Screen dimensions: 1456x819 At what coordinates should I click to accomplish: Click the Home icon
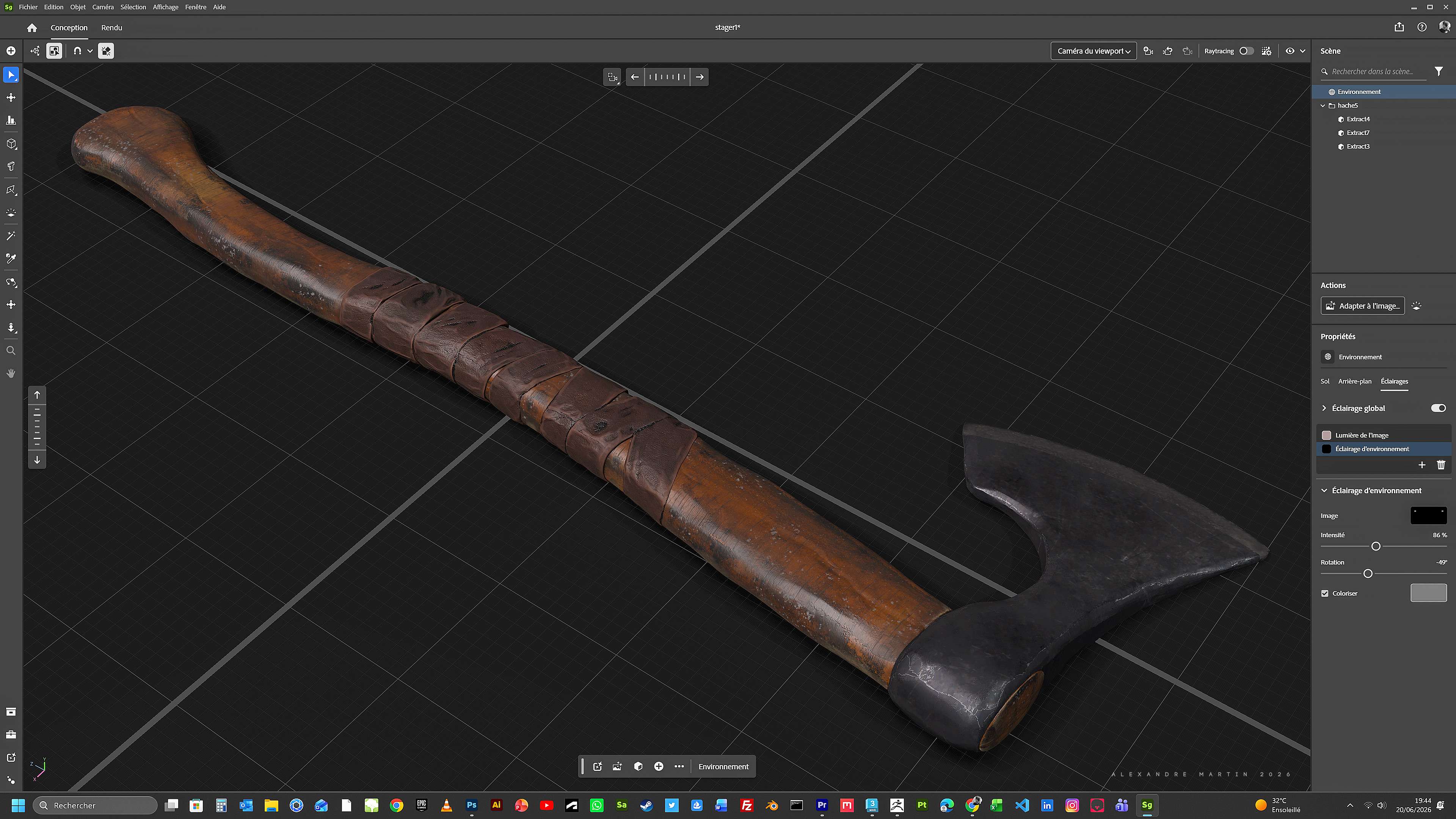pyautogui.click(x=31, y=28)
